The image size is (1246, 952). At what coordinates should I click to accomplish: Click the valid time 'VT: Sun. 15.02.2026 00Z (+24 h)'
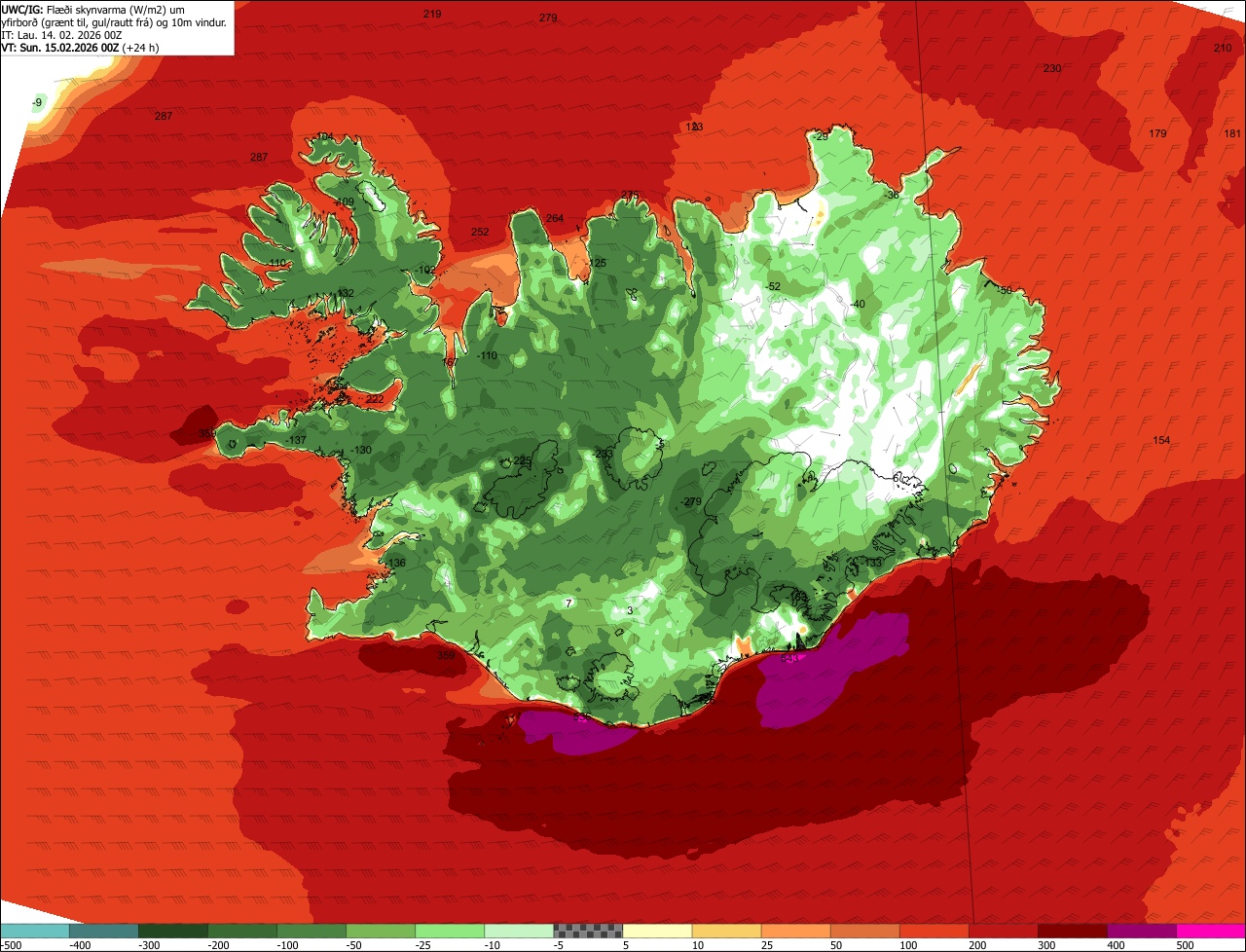pyautogui.click(x=81, y=47)
